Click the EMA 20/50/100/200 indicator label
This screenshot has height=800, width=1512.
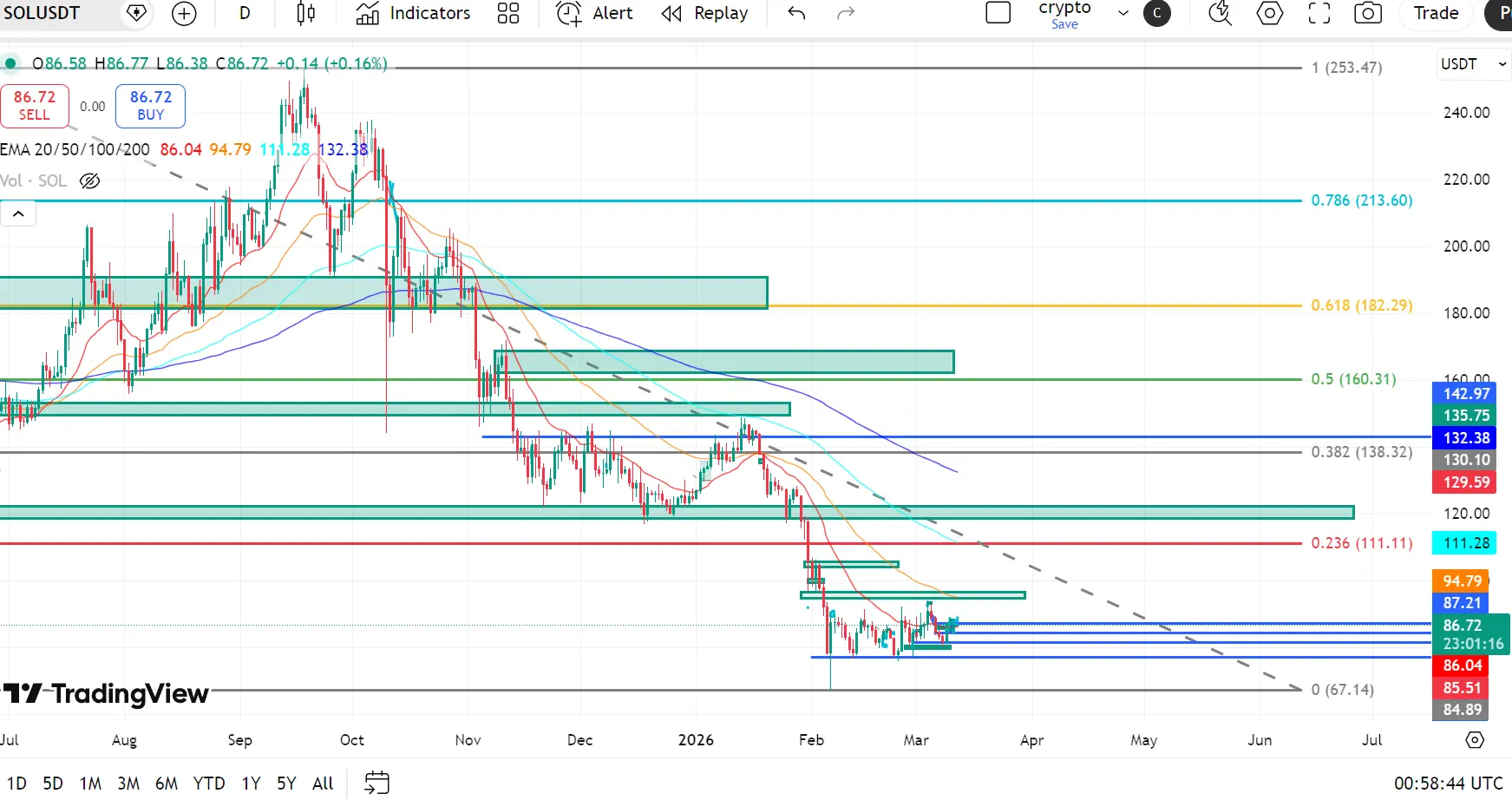(75, 149)
